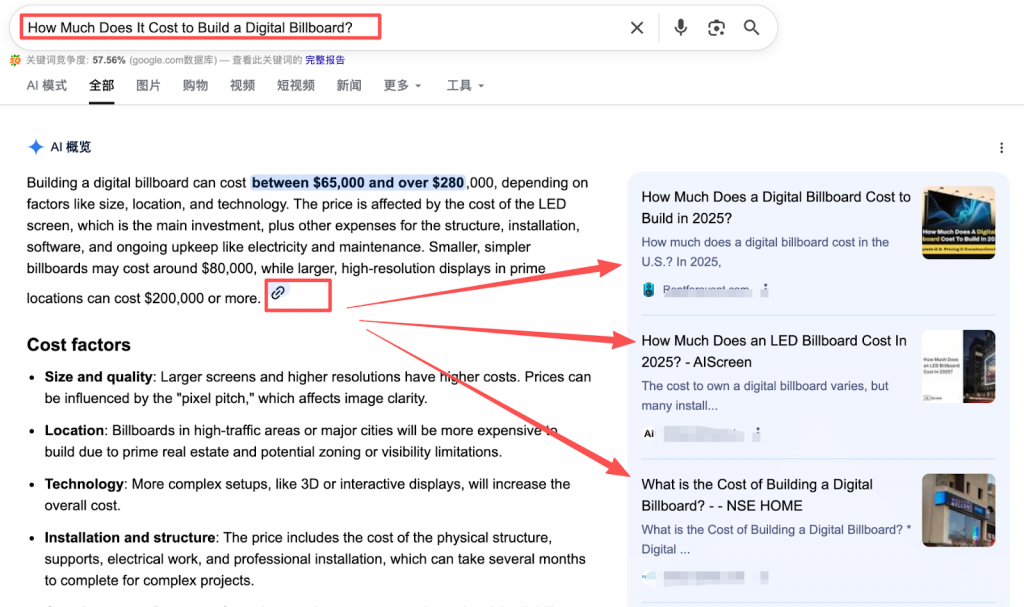Clear the search box text
The image size is (1024, 607).
point(637,28)
